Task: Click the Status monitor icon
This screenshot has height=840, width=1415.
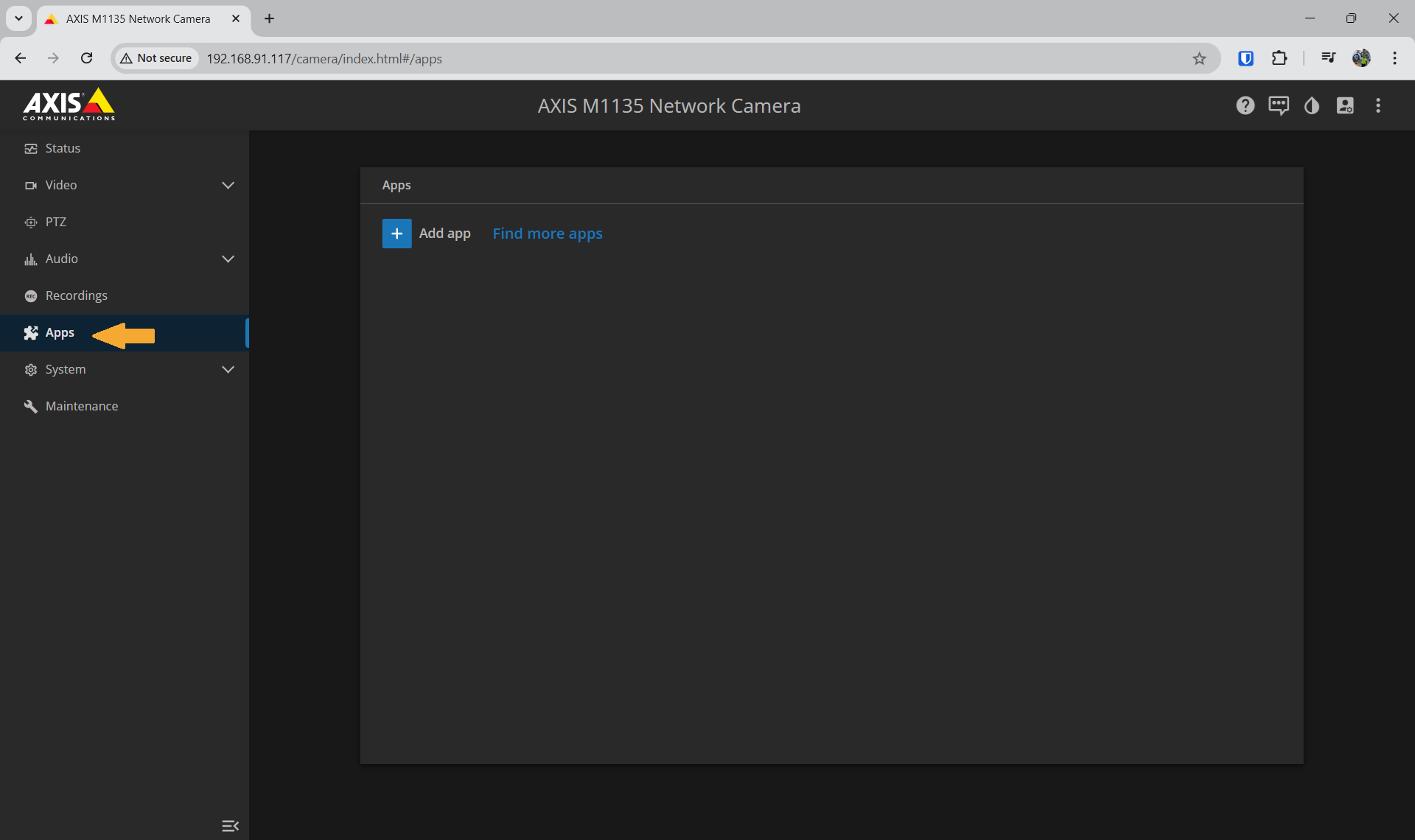Action: pos(31,149)
